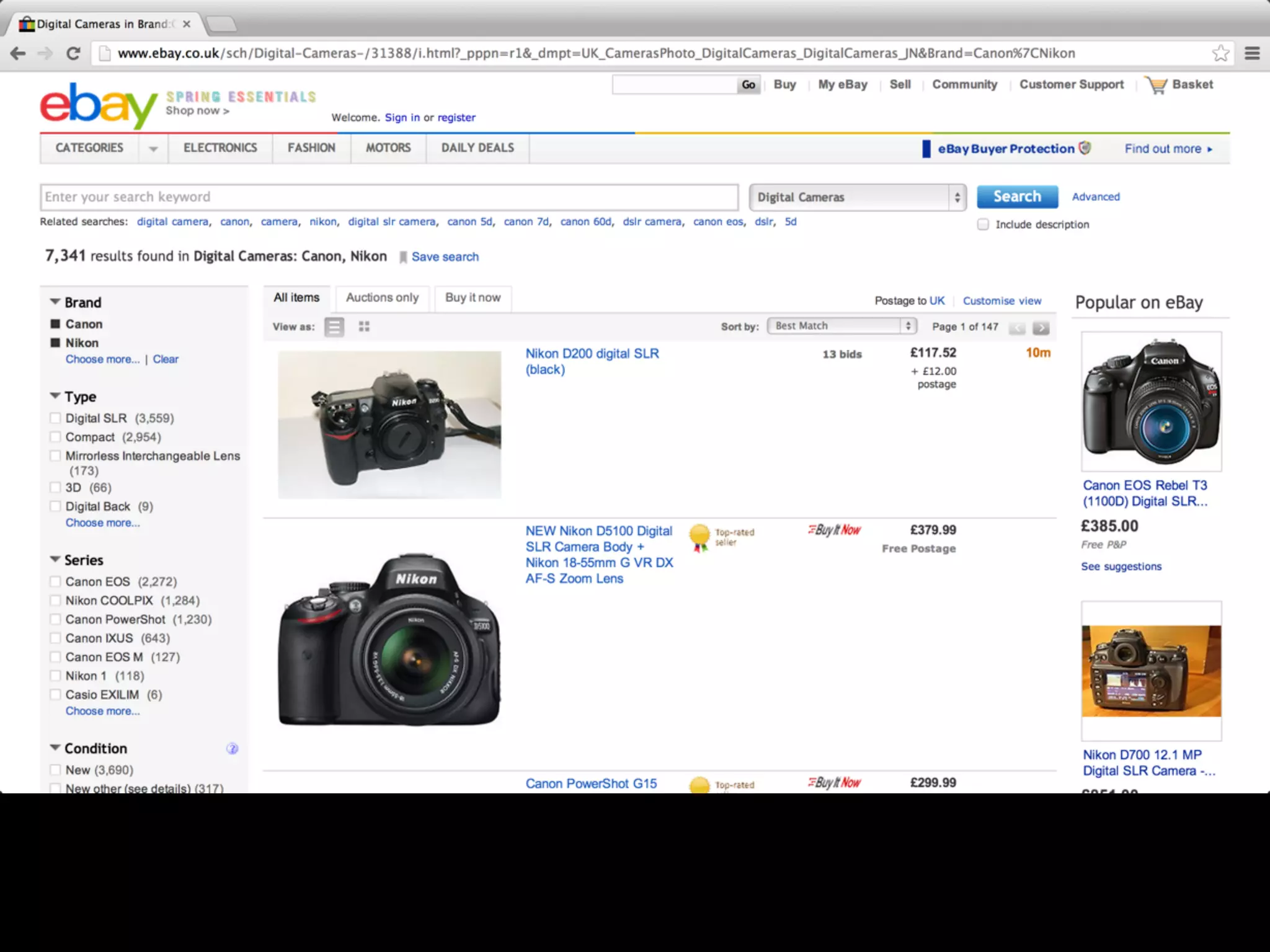Click Save search link
Screen dimensions: 1270x952
point(445,257)
